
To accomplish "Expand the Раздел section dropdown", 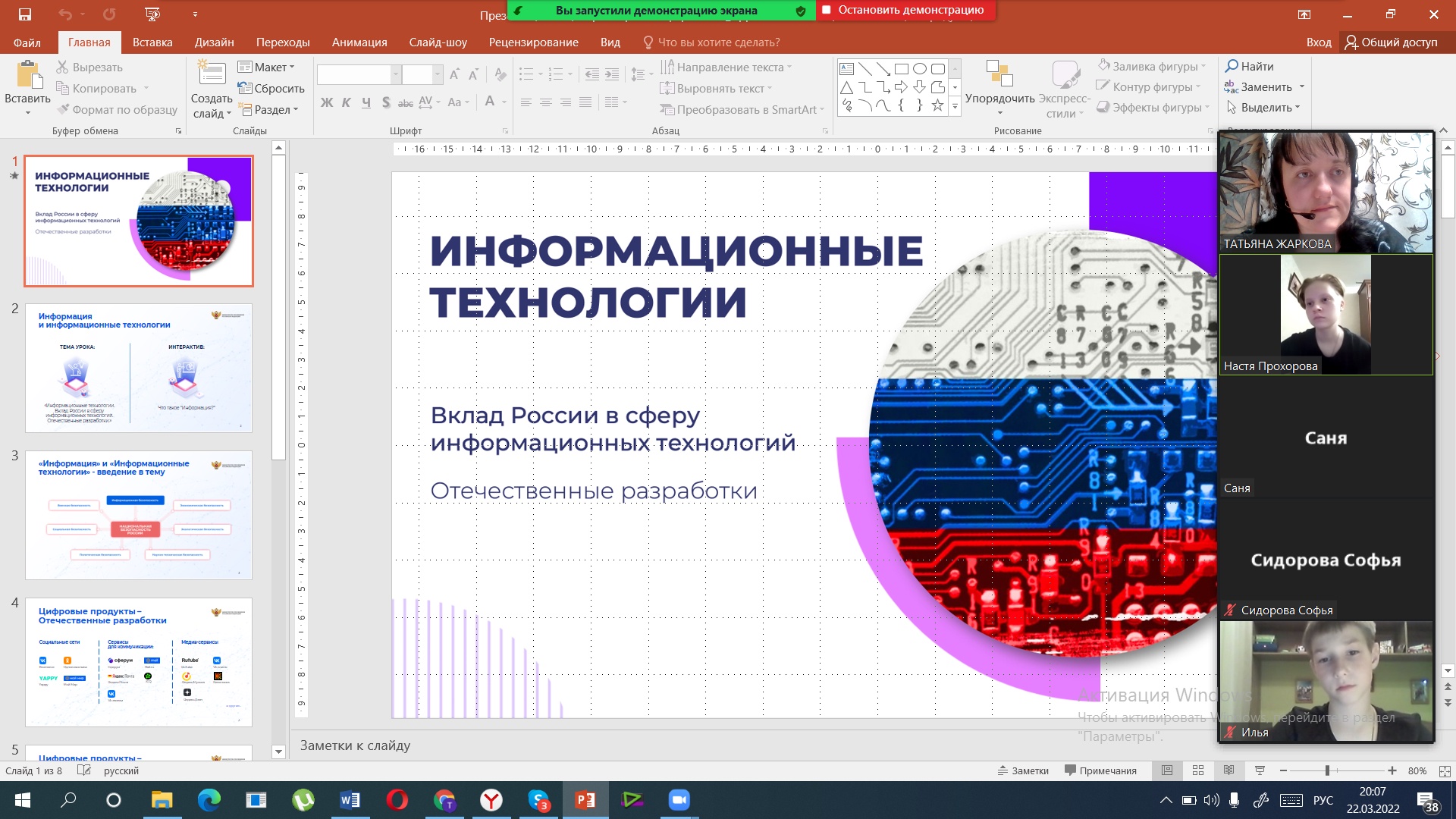I will pos(268,110).
